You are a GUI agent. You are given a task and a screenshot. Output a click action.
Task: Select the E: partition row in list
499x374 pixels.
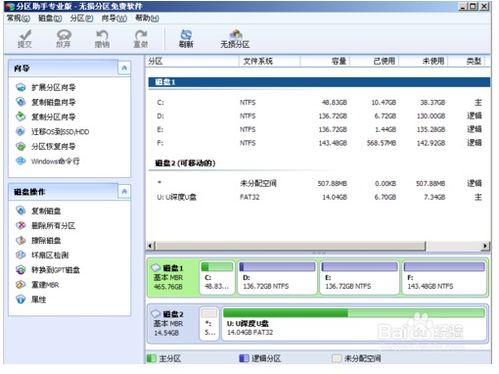point(319,129)
